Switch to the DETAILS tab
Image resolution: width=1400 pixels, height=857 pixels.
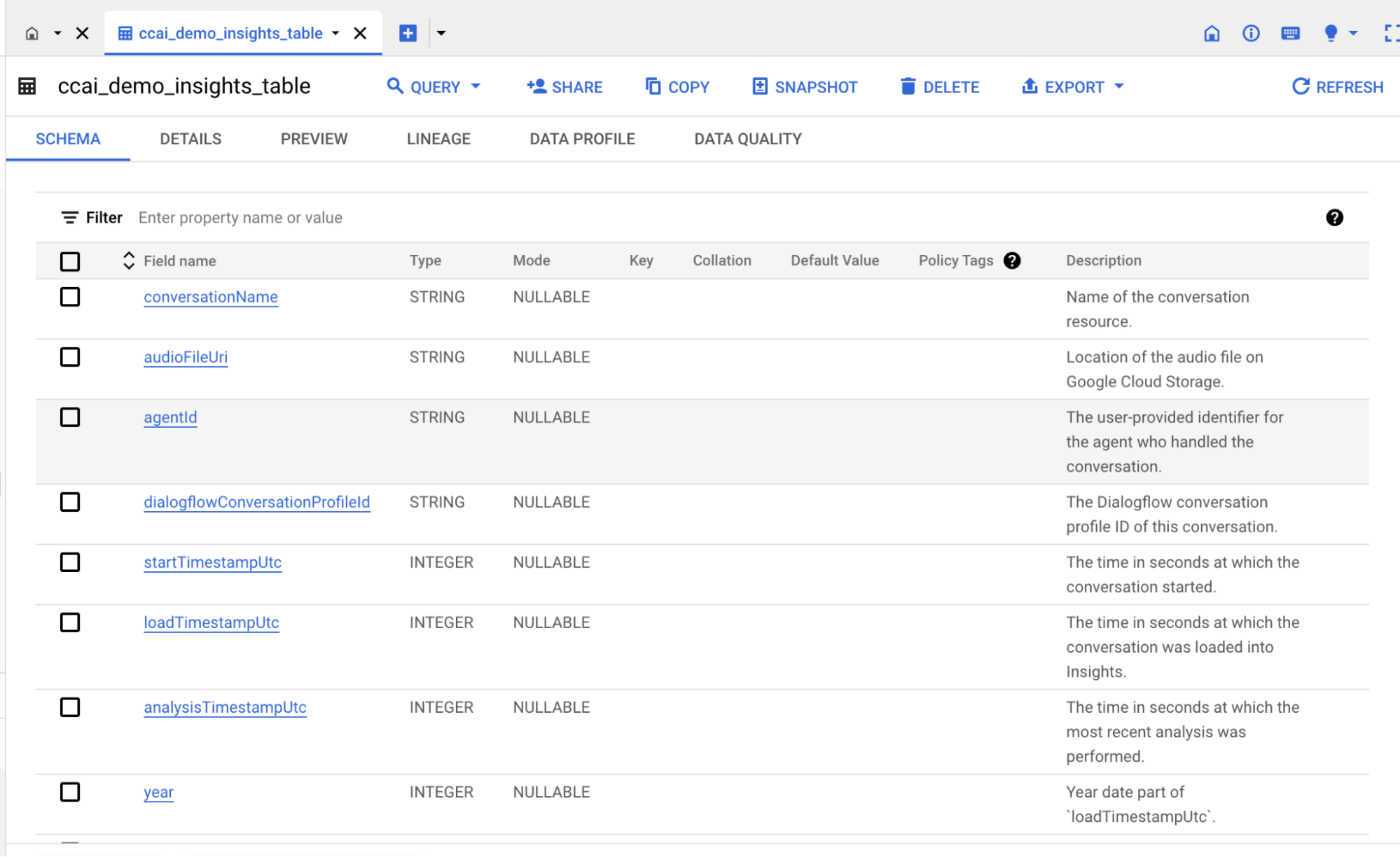point(190,139)
